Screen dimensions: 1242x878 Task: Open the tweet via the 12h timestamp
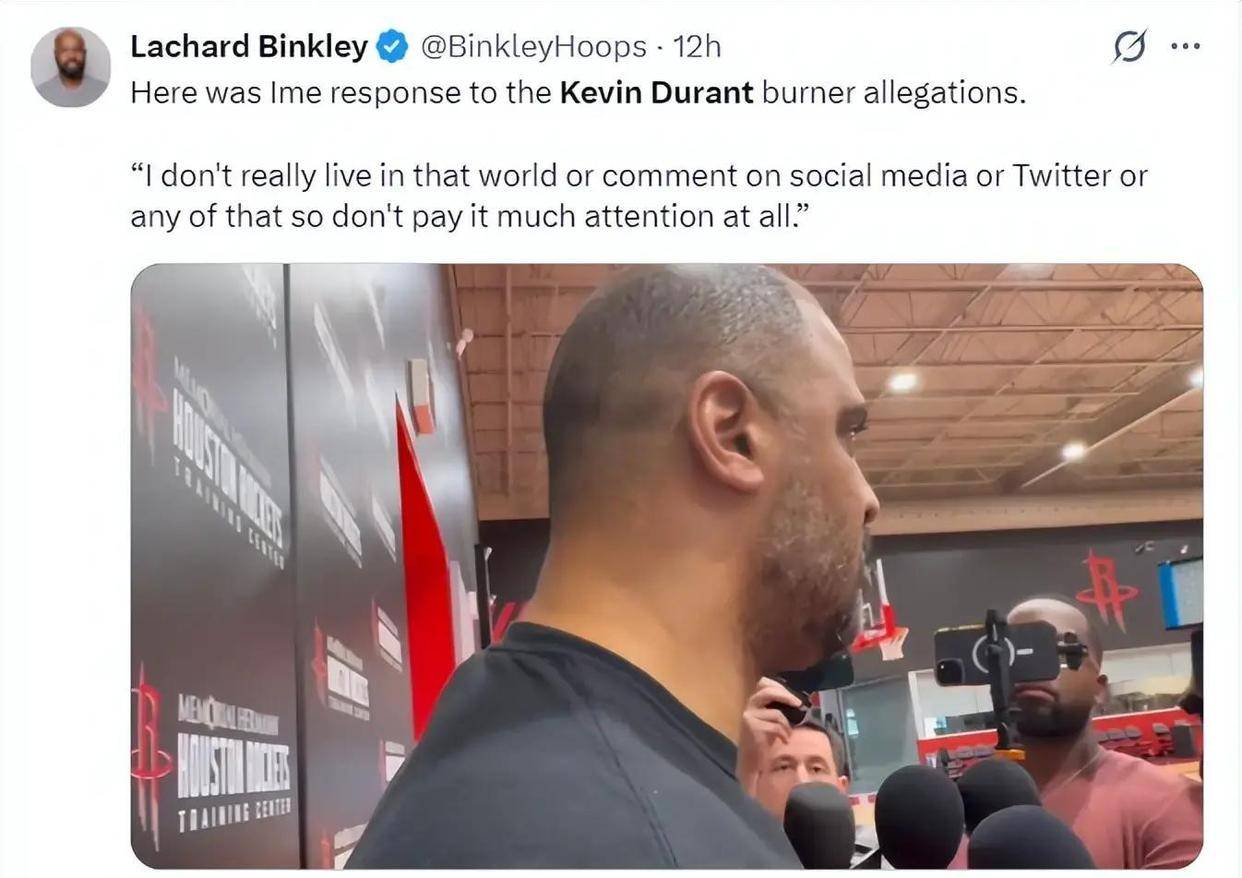[x=697, y=47]
